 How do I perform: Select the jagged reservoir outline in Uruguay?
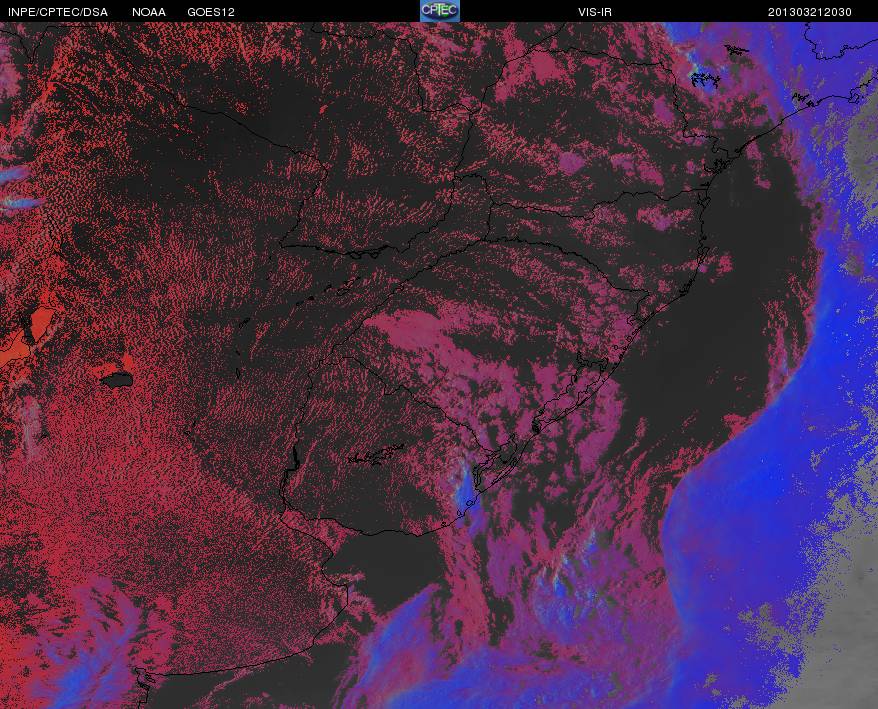376,454
